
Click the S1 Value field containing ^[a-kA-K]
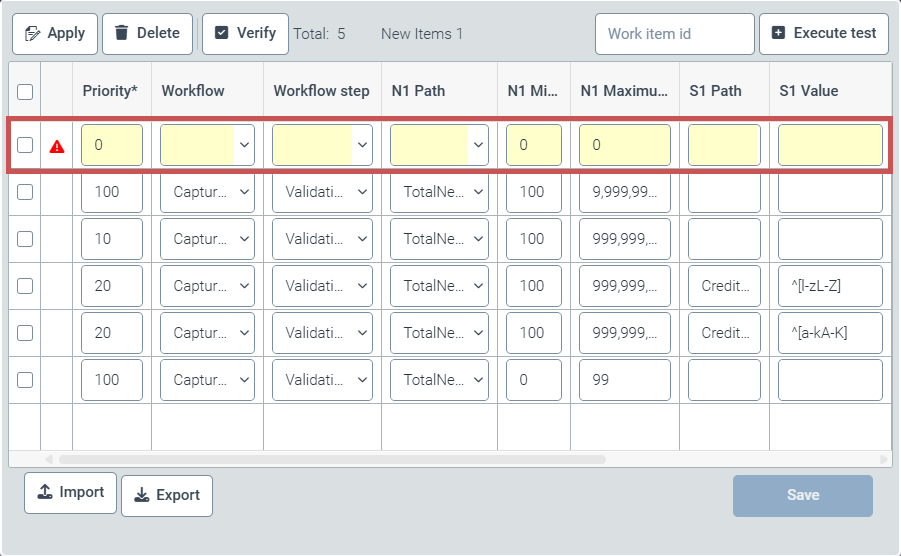click(x=830, y=333)
